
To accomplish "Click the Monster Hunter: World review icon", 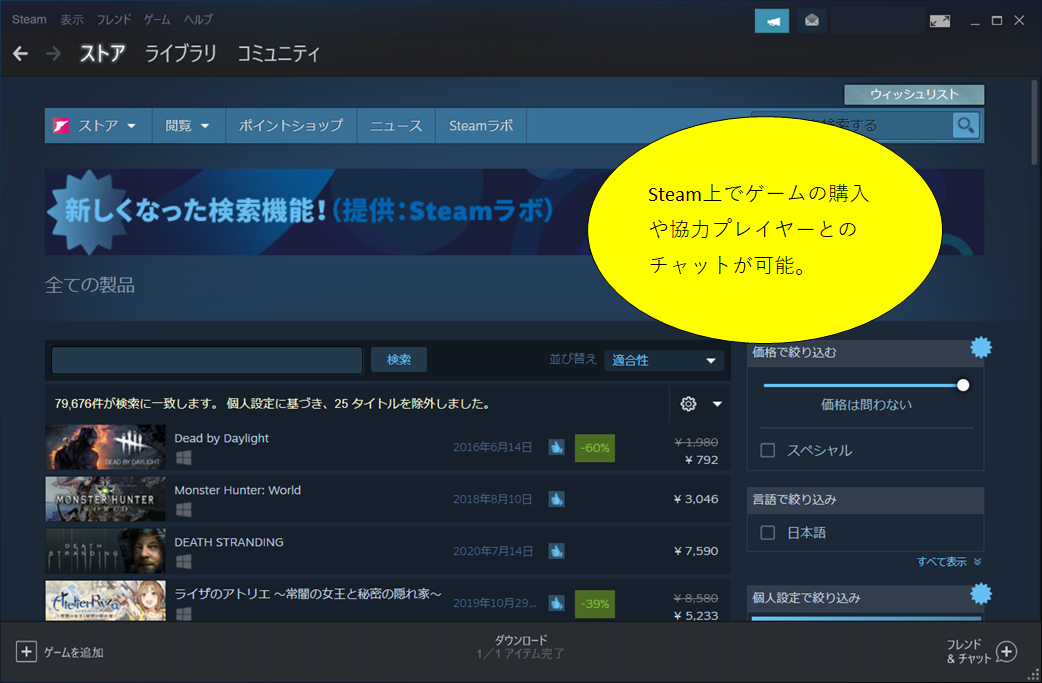I will click(x=556, y=499).
